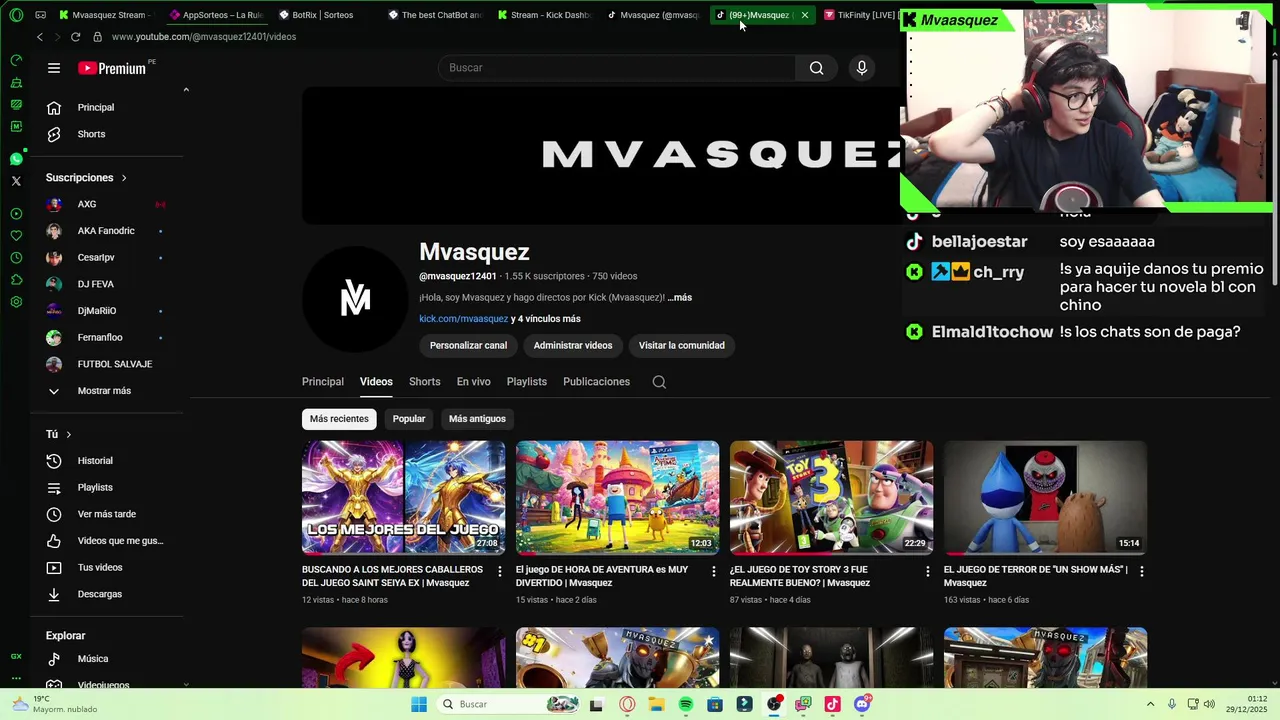Viewport: 1280px width, 720px height.
Task: Open TikTok app from the taskbar
Action: [x=832, y=704]
